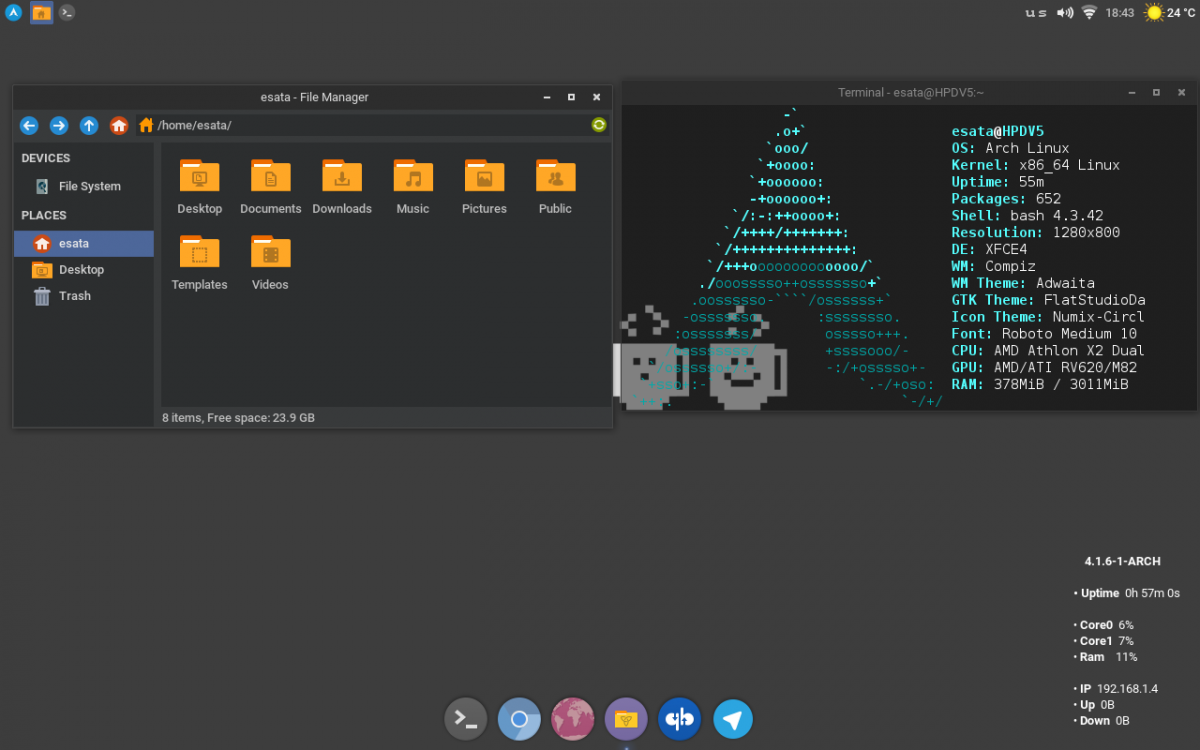Select the Documents folder
Screen dimensions: 1200x750
[270, 187]
